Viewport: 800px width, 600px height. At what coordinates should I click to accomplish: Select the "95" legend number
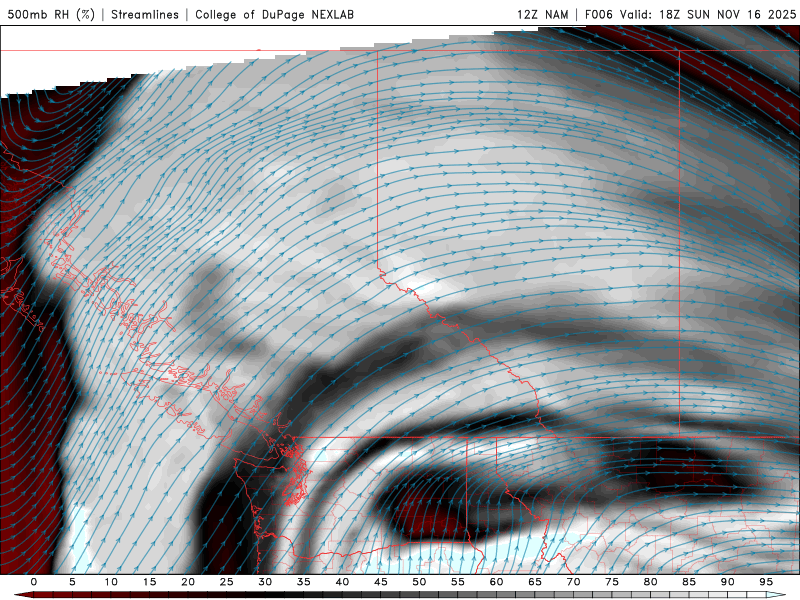[766, 582]
